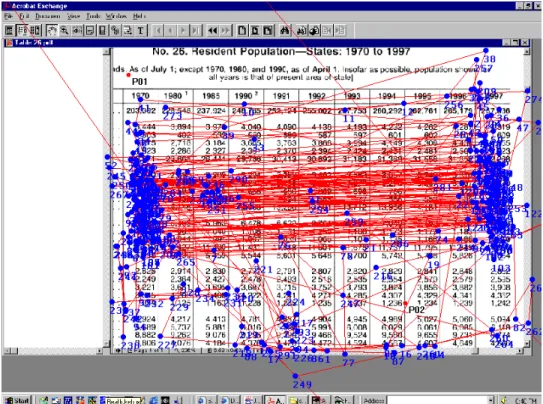Open the Document menu

[47, 16]
